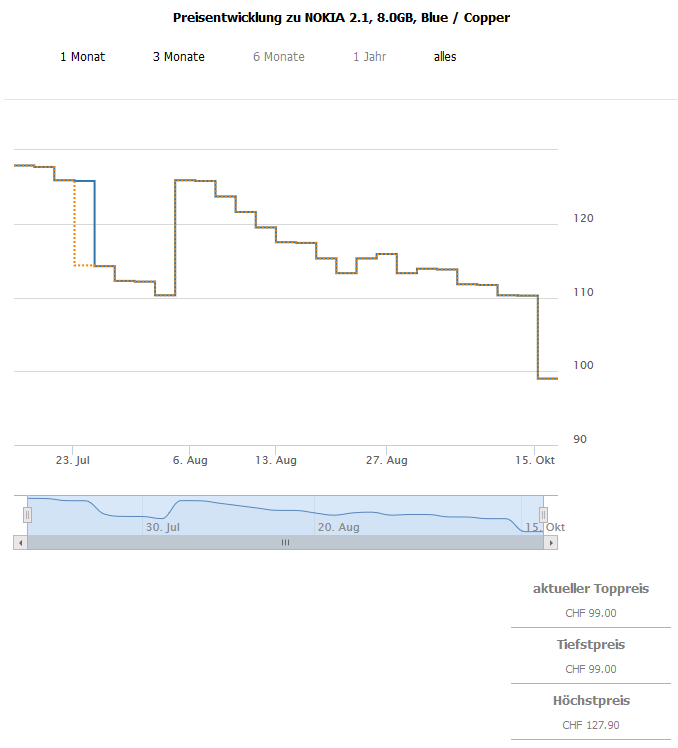678x748 pixels.
Task: Click the 23. Jul axis label
Action: 73,460
